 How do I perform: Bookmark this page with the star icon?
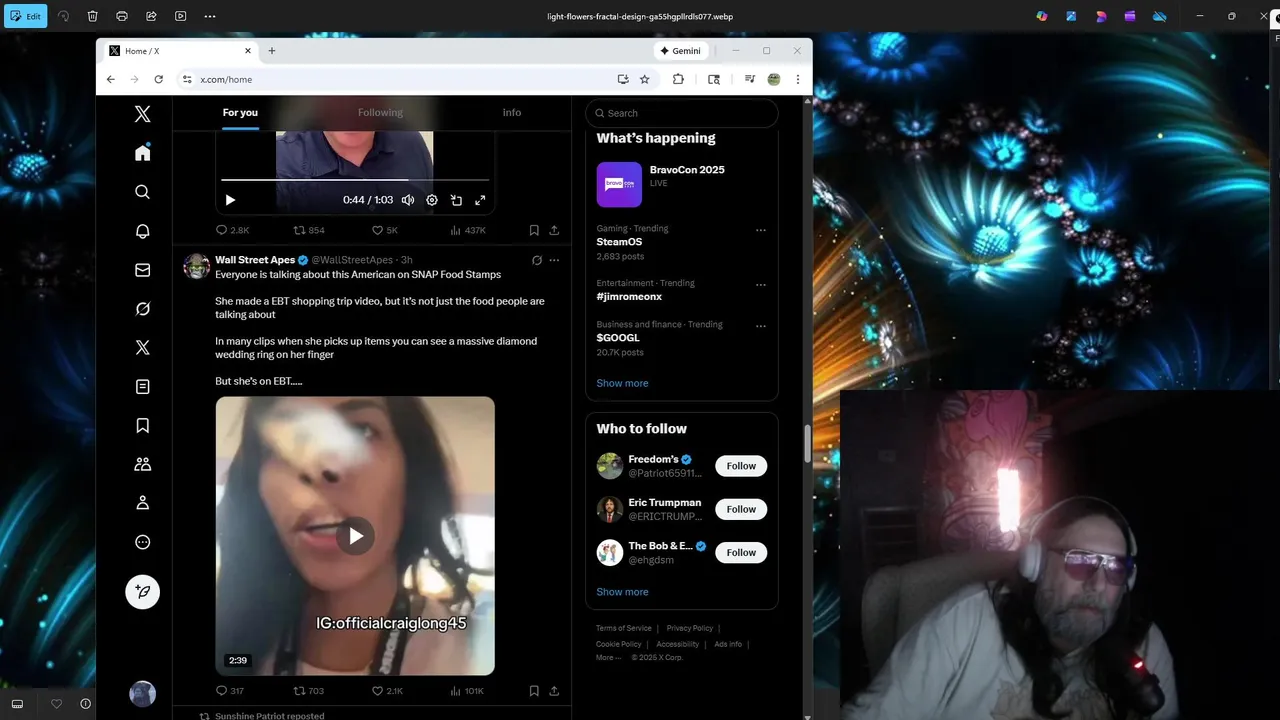pos(645,79)
